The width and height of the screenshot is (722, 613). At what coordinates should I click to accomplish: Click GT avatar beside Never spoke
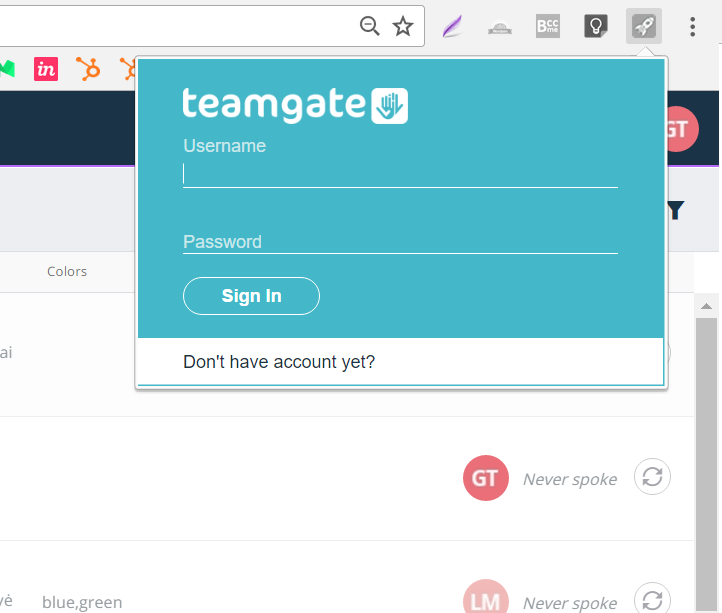tap(486, 478)
